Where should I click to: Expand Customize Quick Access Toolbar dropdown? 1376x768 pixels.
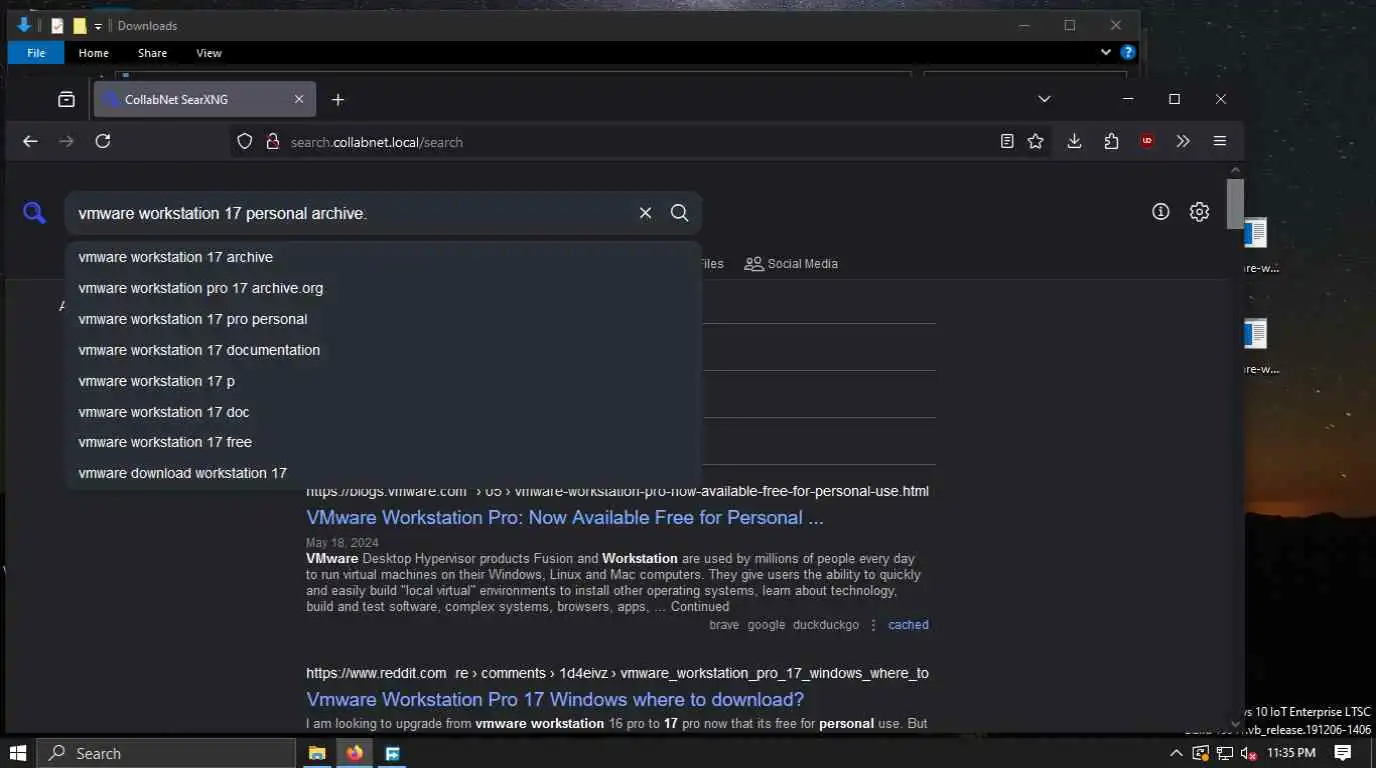click(98, 26)
